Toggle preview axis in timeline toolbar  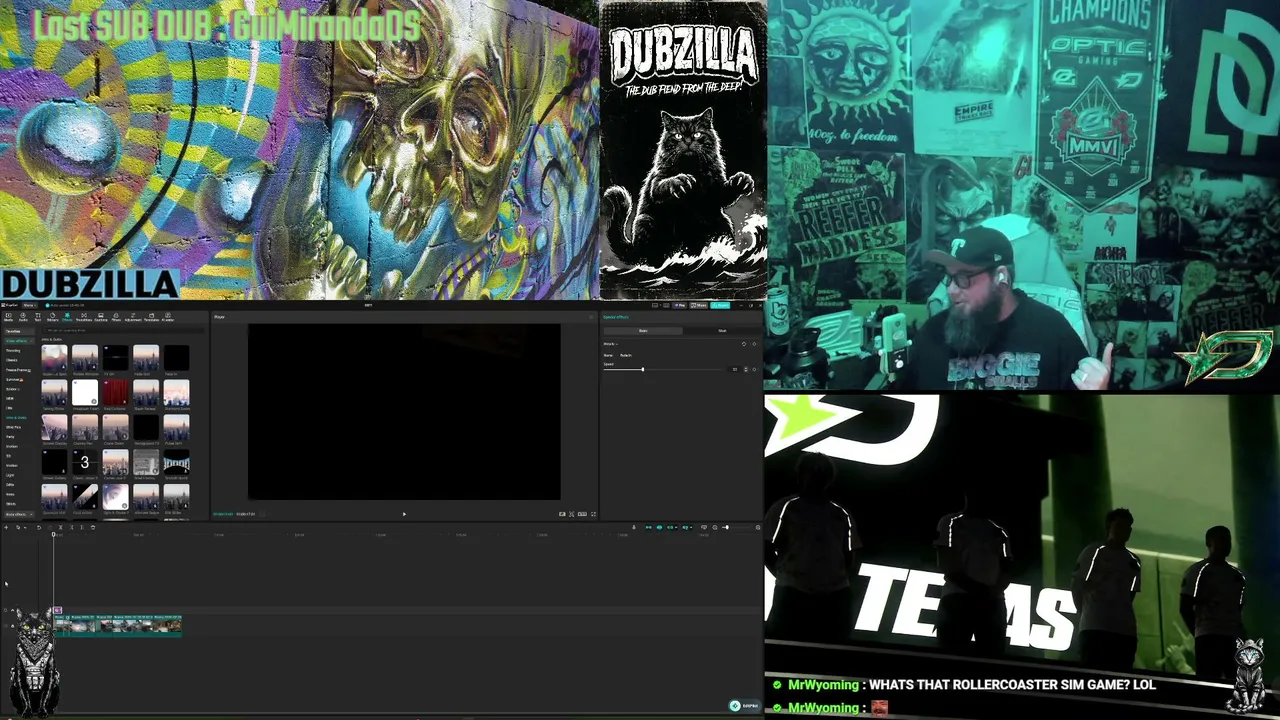pyautogui.click(x=684, y=527)
